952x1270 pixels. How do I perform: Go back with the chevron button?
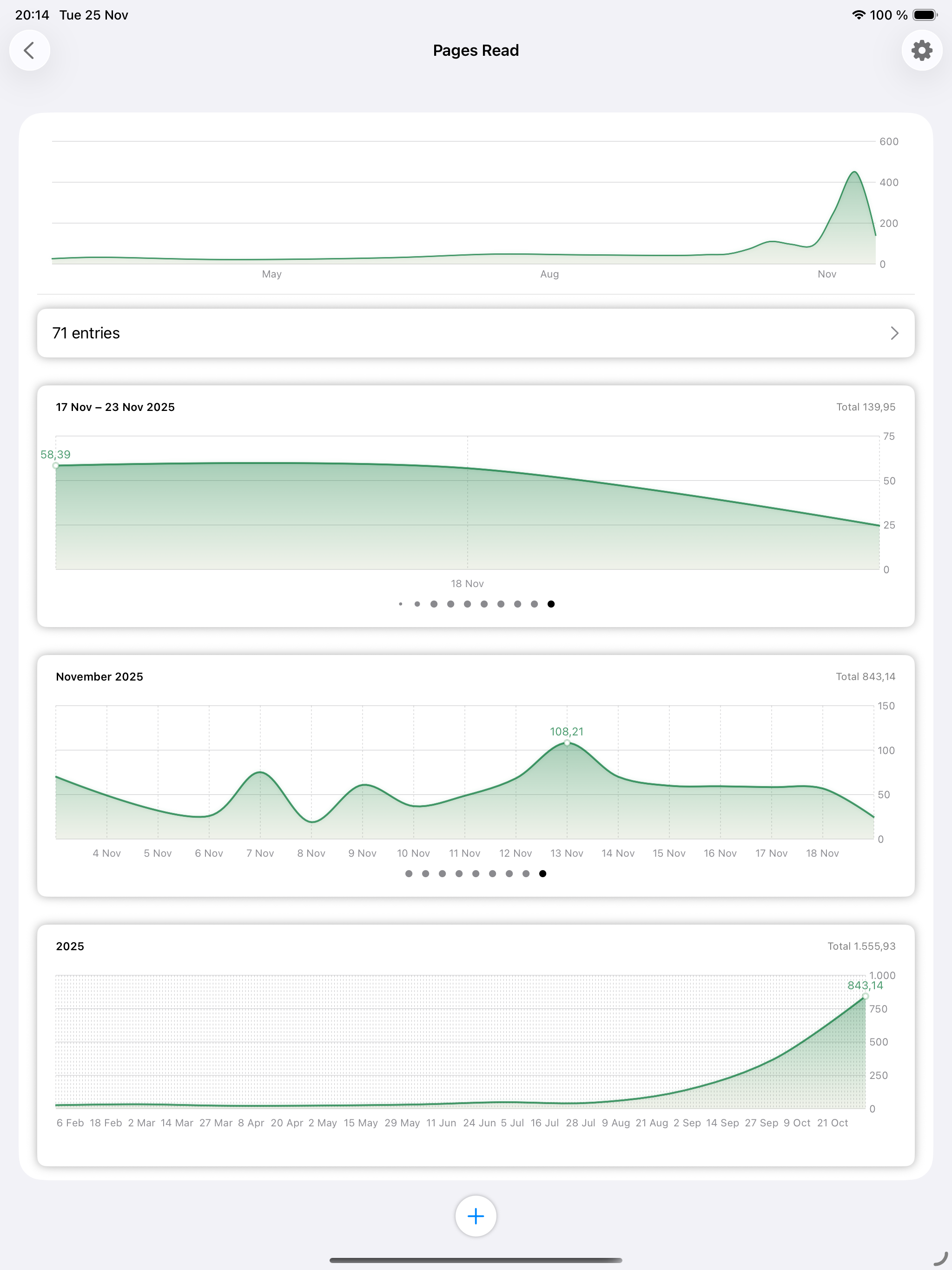[29, 51]
